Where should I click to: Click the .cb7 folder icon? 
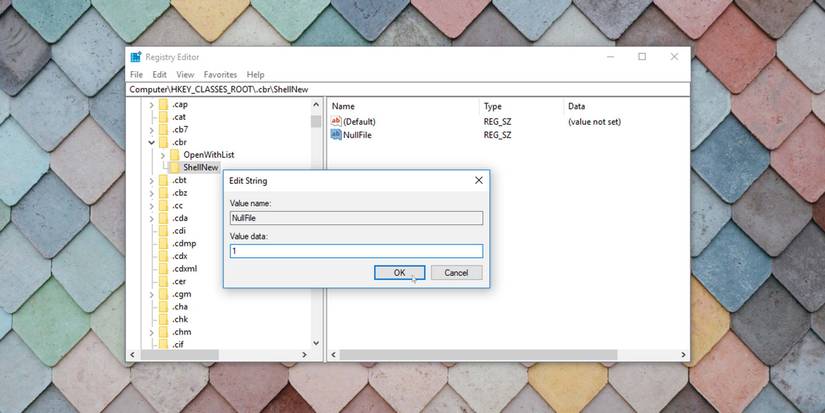(163, 129)
